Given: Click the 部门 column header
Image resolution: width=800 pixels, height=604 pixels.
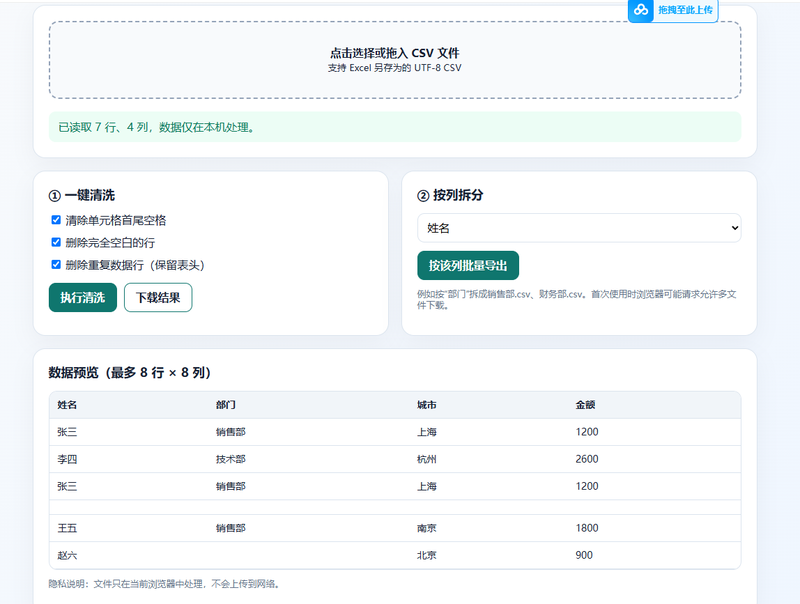Looking at the screenshot, I should click(x=226, y=405).
